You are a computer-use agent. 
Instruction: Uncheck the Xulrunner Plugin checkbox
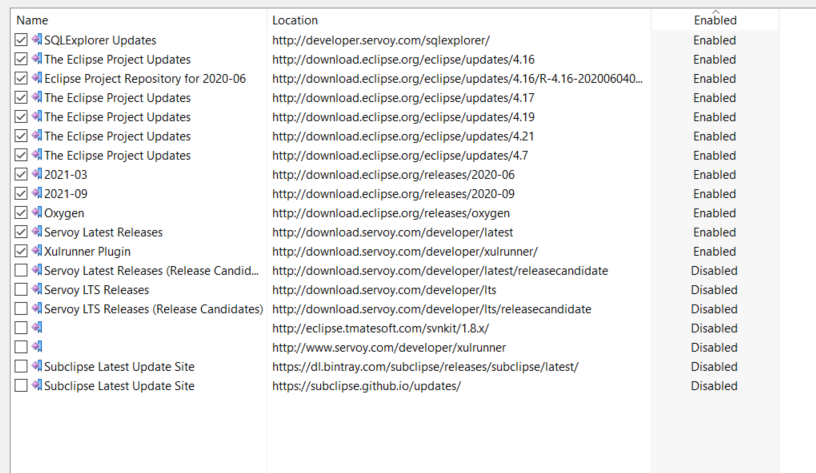pyautogui.click(x=21, y=251)
